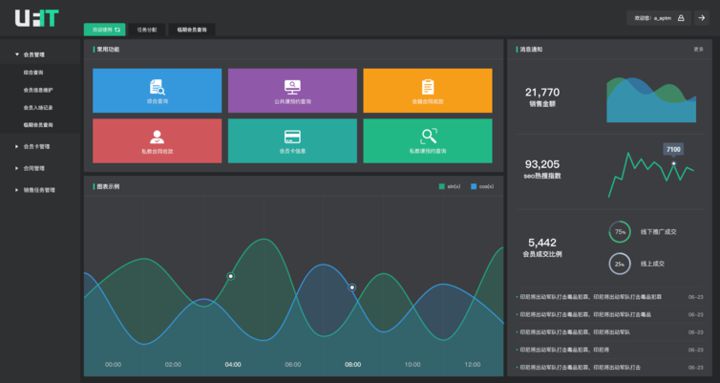Open the purple monitor-search tile
This screenshot has height=383, width=720.
pyautogui.click(x=292, y=90)
